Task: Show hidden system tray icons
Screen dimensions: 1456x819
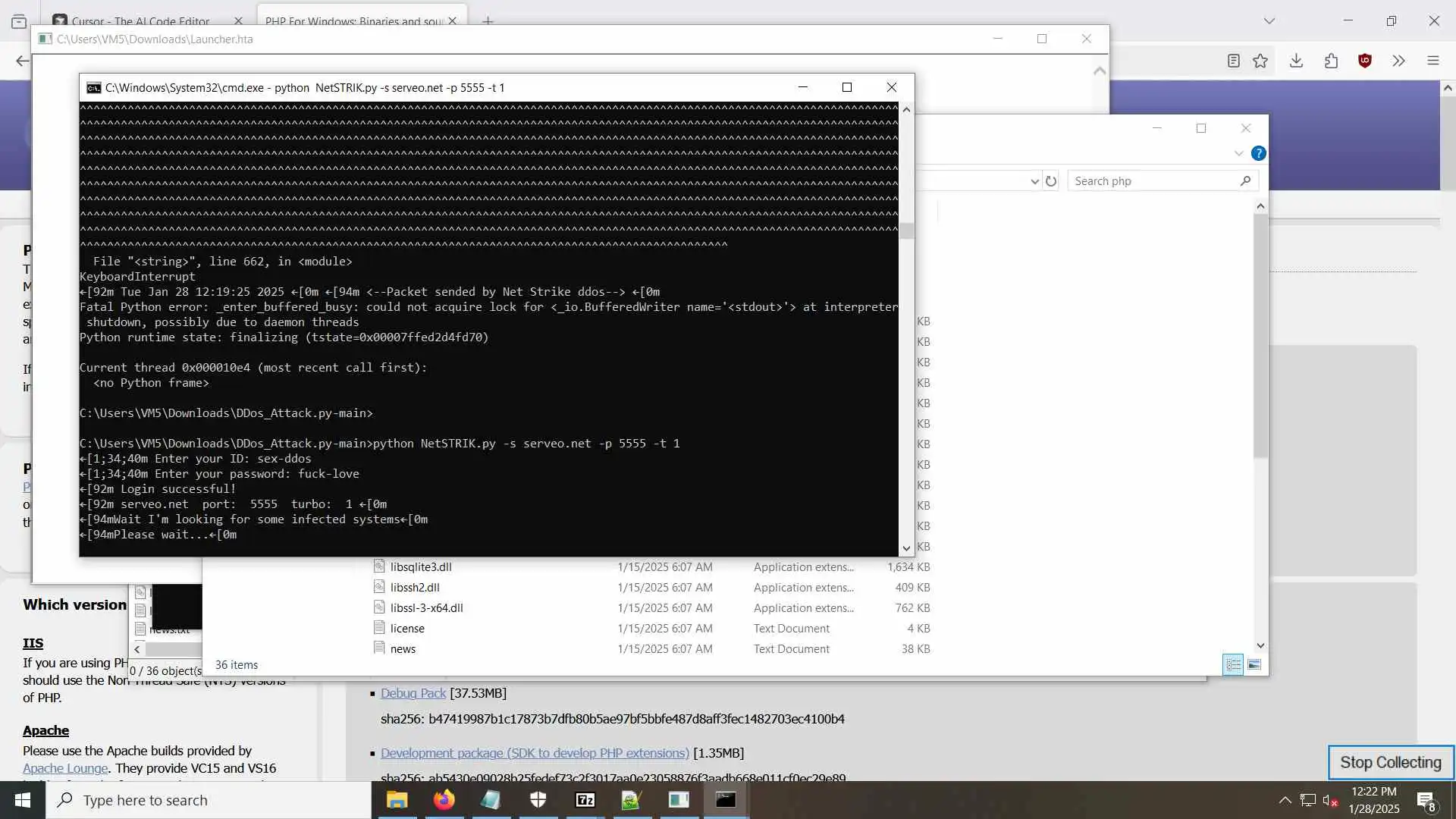Action: (x=1285, y=800)
